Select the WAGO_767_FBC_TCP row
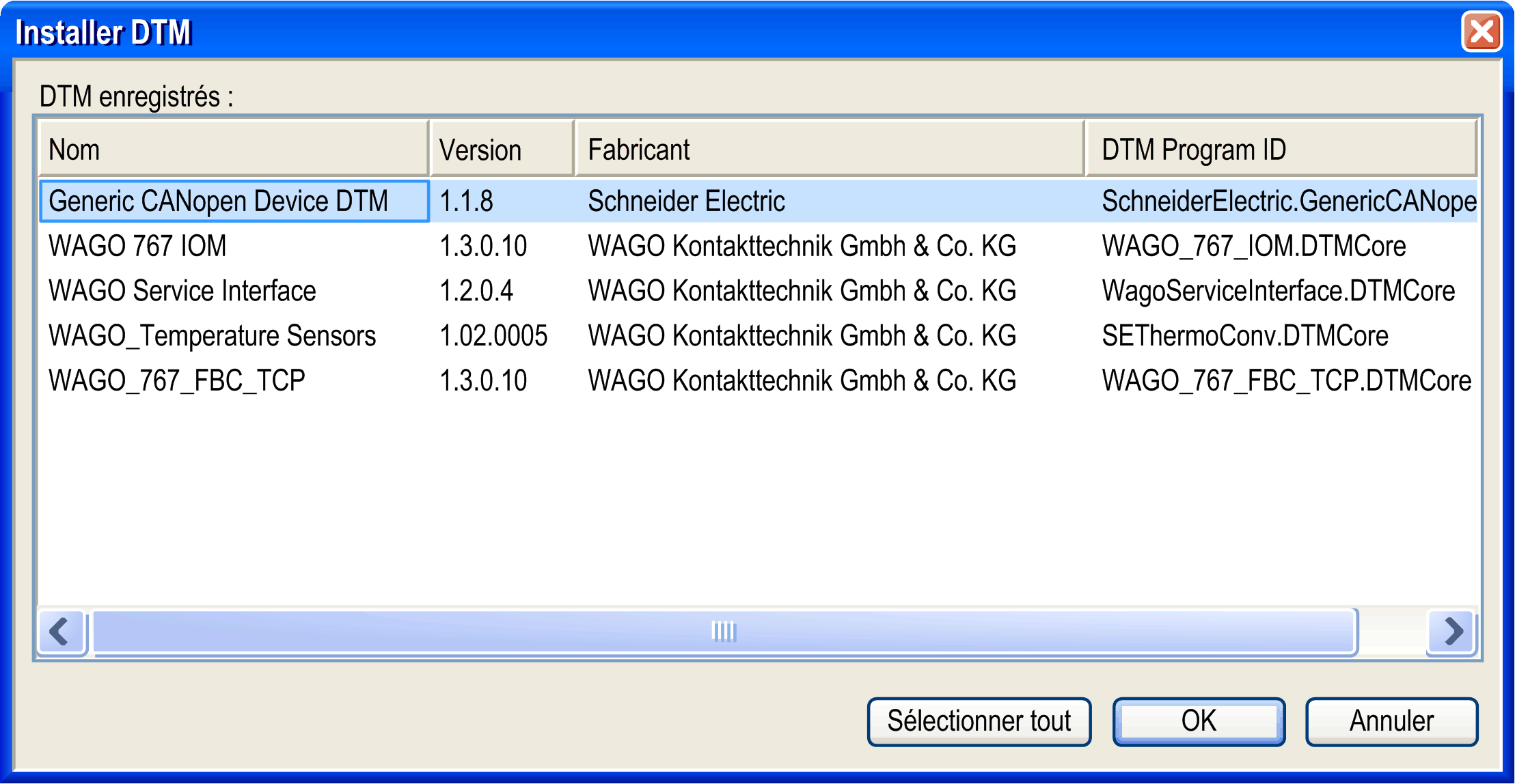 177,380
